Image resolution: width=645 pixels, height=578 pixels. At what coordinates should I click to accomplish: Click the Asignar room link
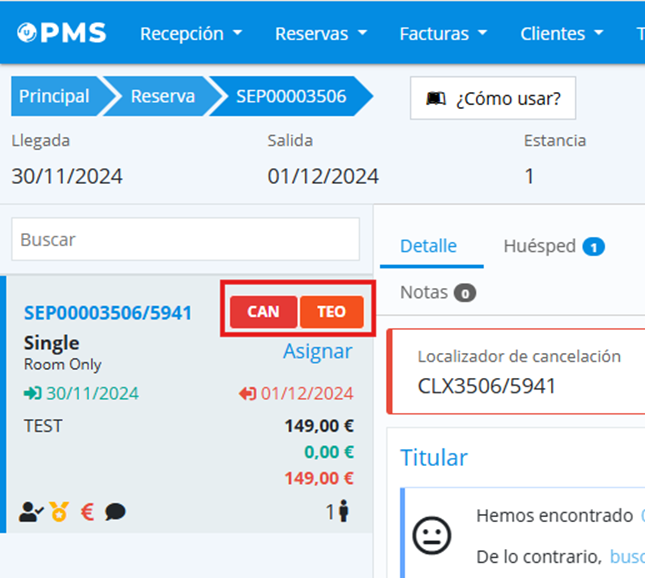point(317,351)
